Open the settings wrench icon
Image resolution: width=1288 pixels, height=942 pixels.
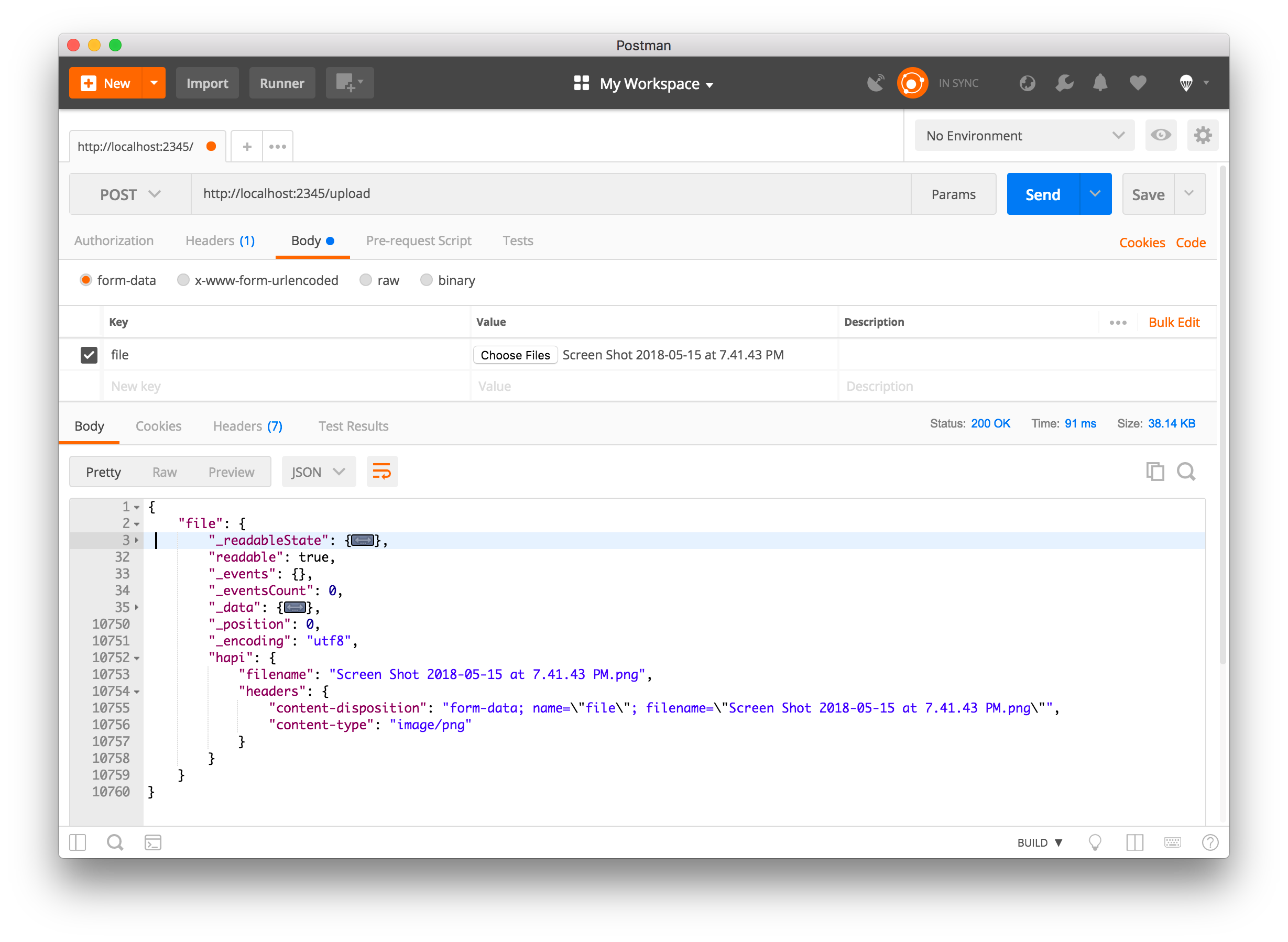click(1064, 83)
